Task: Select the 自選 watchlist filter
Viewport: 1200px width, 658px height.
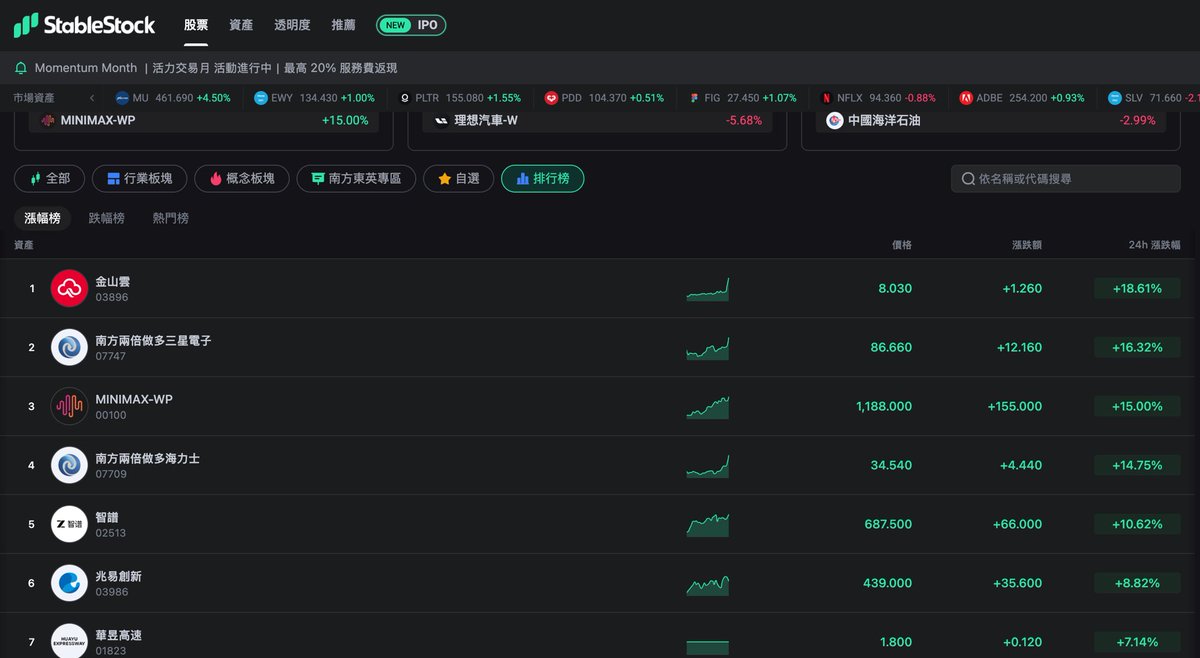Action: pos(458,179)
